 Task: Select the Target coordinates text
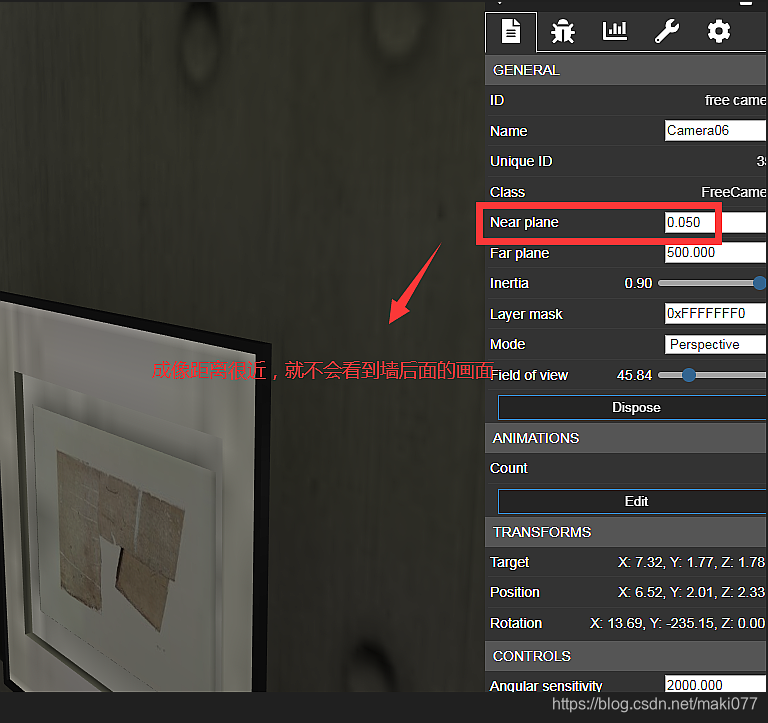[x=691, y=562]
